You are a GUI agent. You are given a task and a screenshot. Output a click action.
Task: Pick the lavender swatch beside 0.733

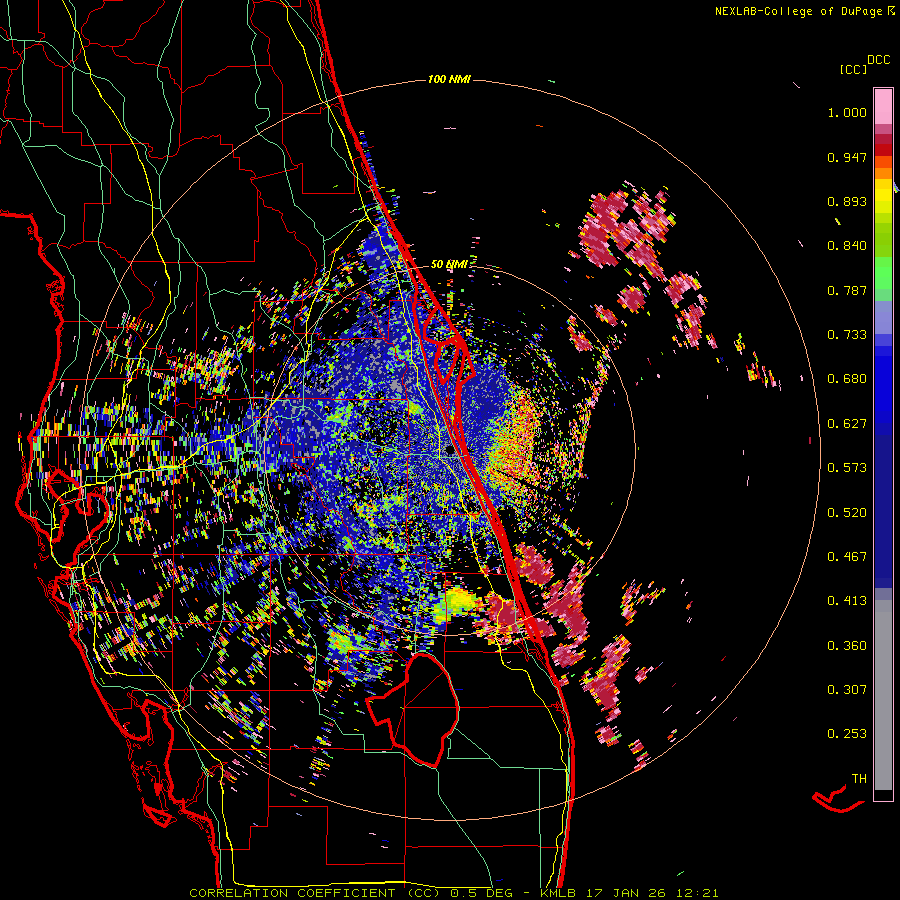(x=883, y=318)
